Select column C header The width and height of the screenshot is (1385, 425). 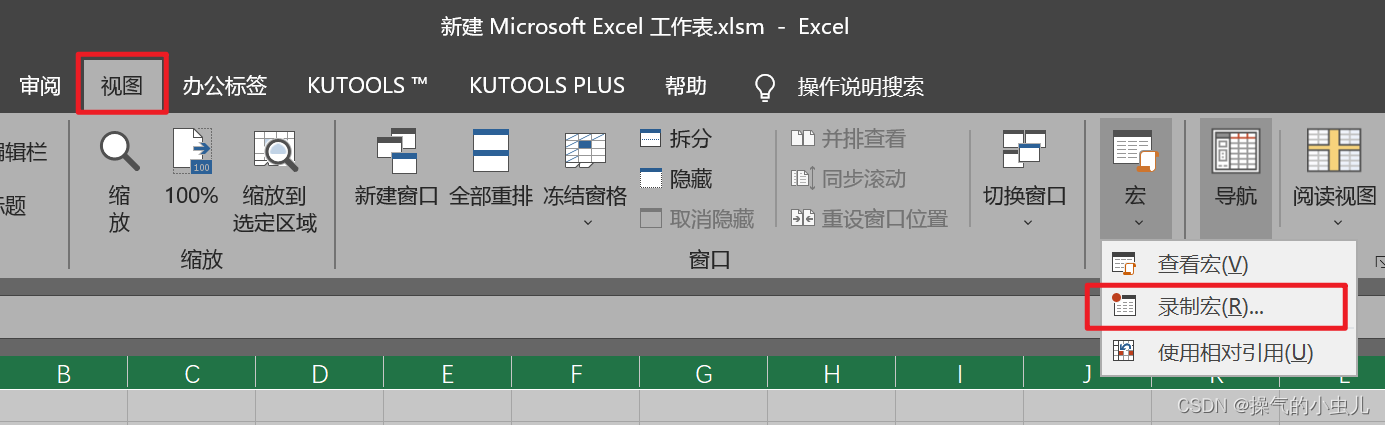coord(192,374)
